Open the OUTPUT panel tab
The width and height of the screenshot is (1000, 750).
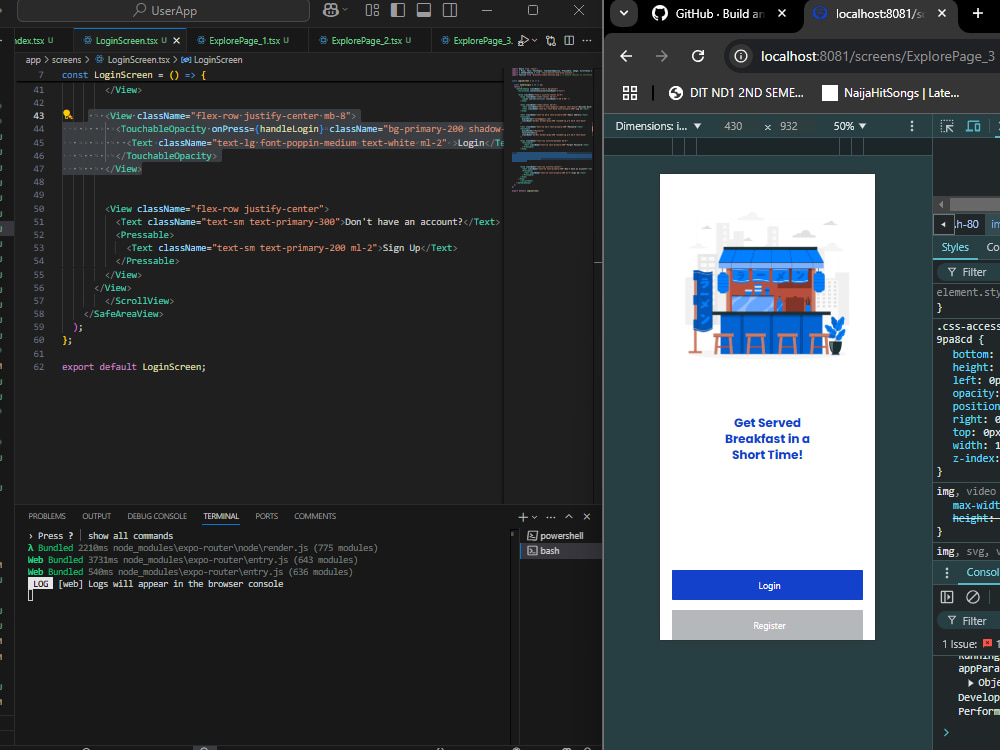(96, 516)
